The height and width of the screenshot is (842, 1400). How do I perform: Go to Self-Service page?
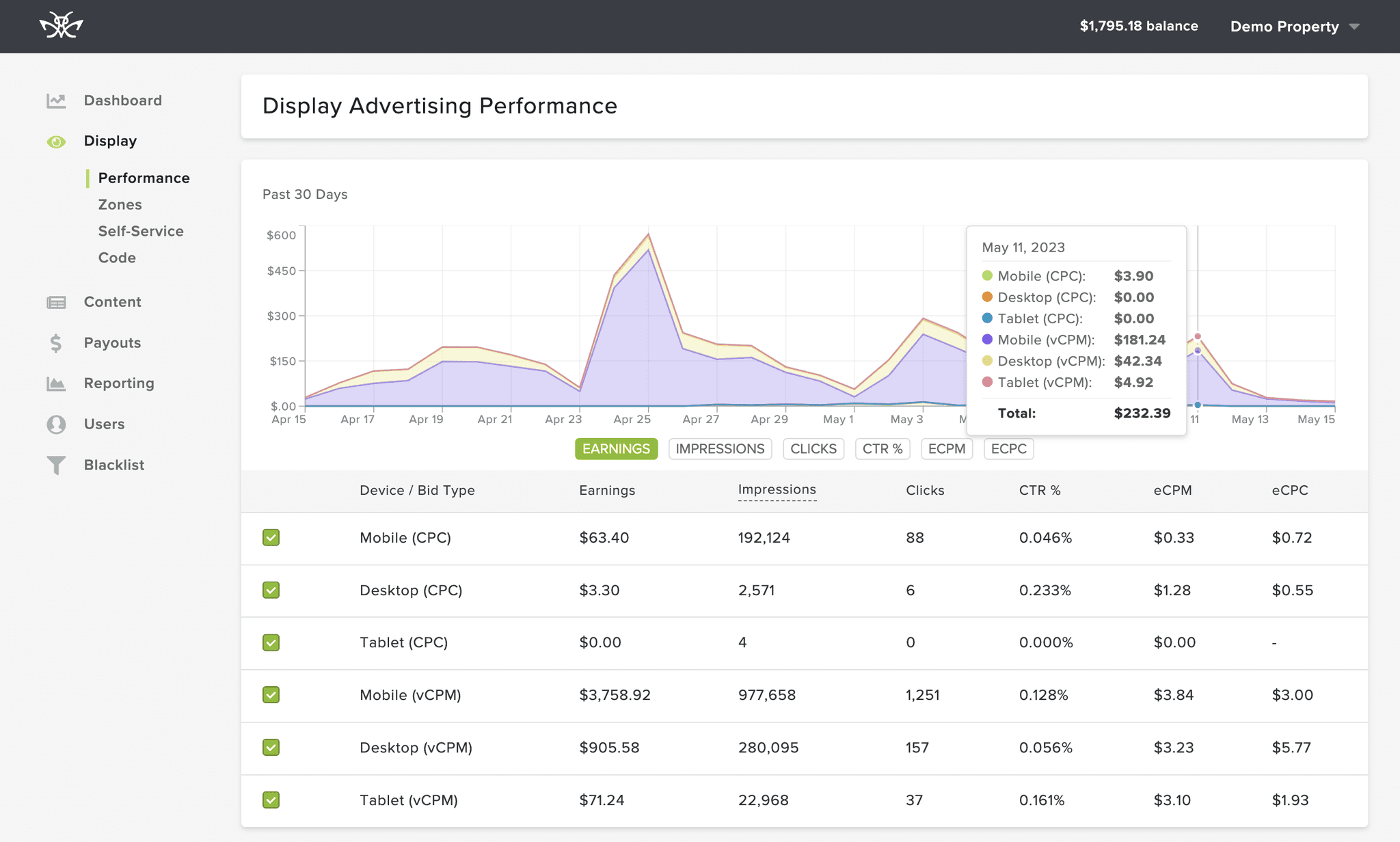[x=141, y=232]
